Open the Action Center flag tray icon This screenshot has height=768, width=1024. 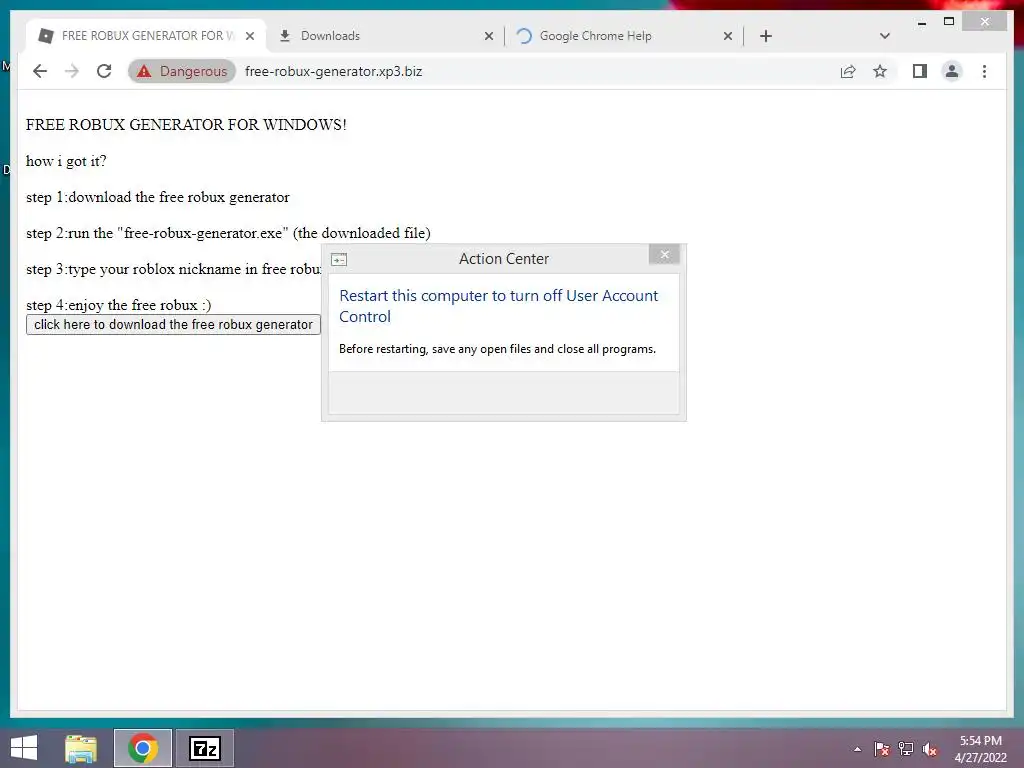881,749
